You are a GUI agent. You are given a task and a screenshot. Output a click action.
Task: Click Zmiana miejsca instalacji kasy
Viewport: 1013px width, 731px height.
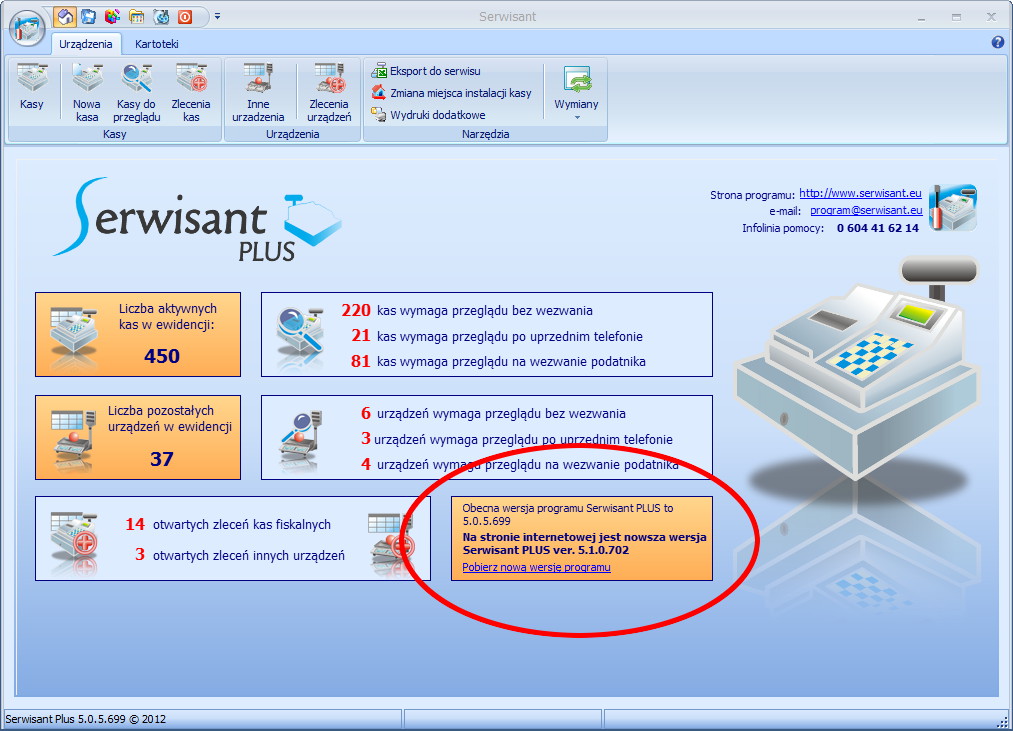point(451,93)
